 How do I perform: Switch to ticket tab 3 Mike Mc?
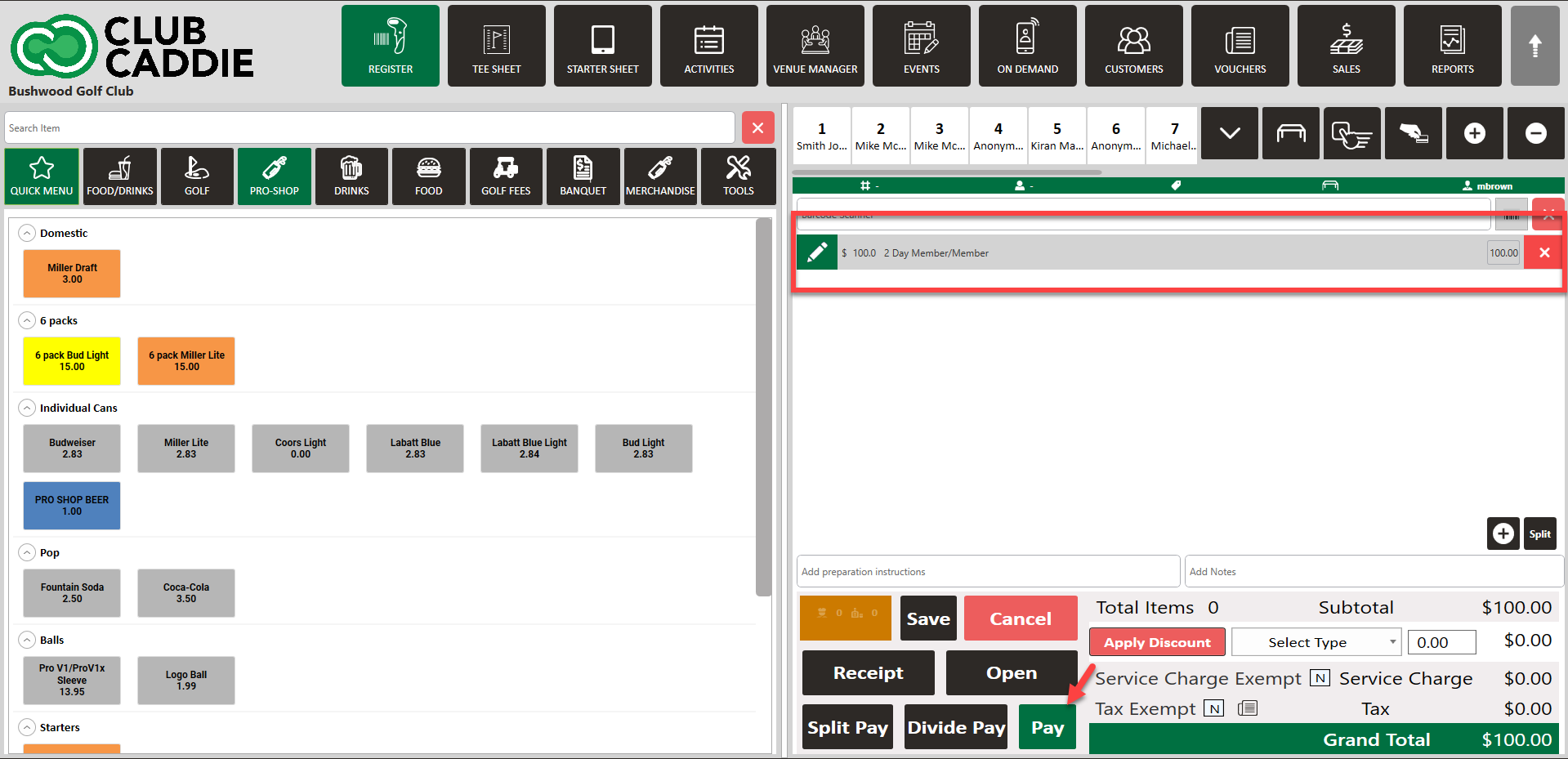pyautogui.click(x=939, y=136)
